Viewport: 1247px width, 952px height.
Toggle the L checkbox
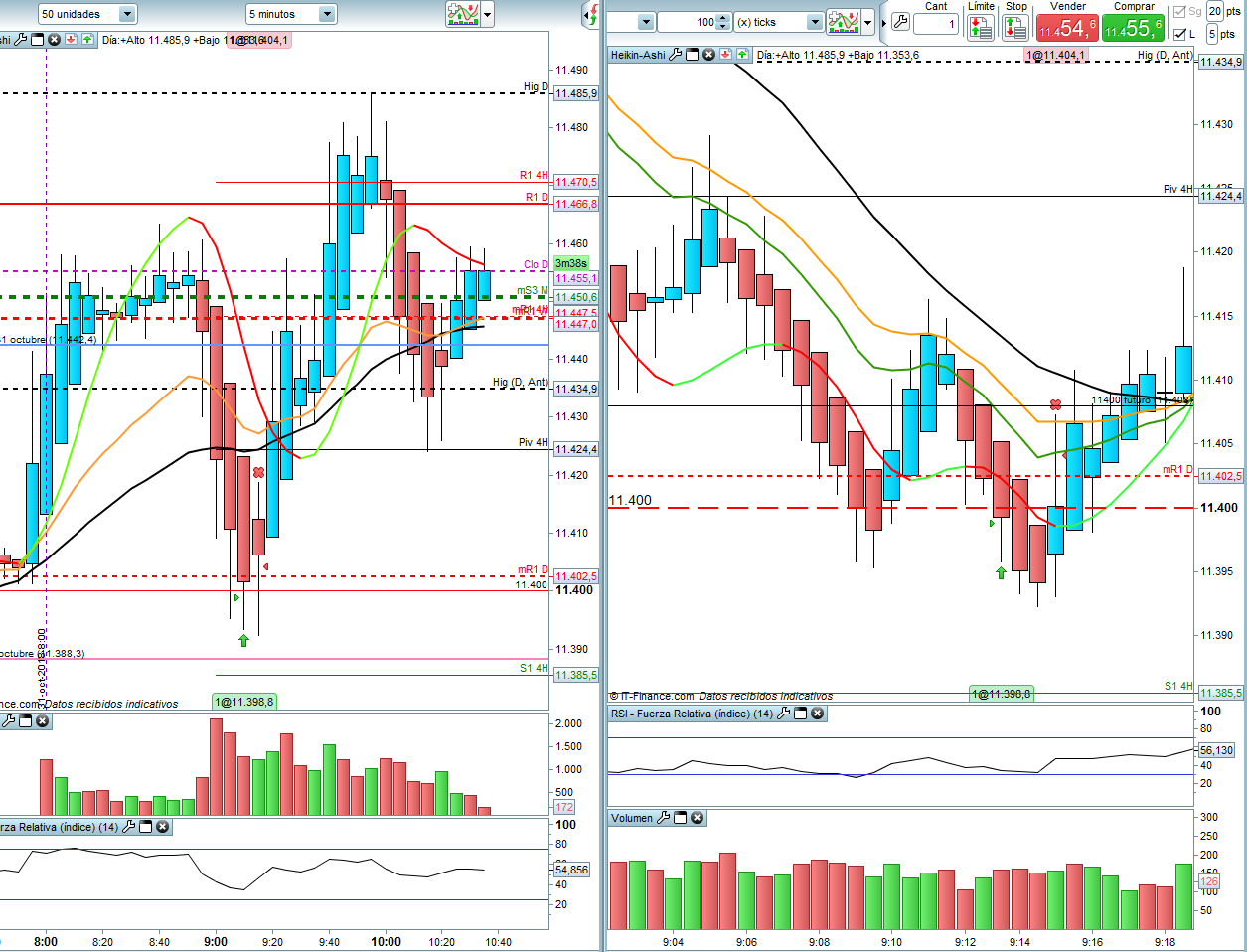(1179, 34)
